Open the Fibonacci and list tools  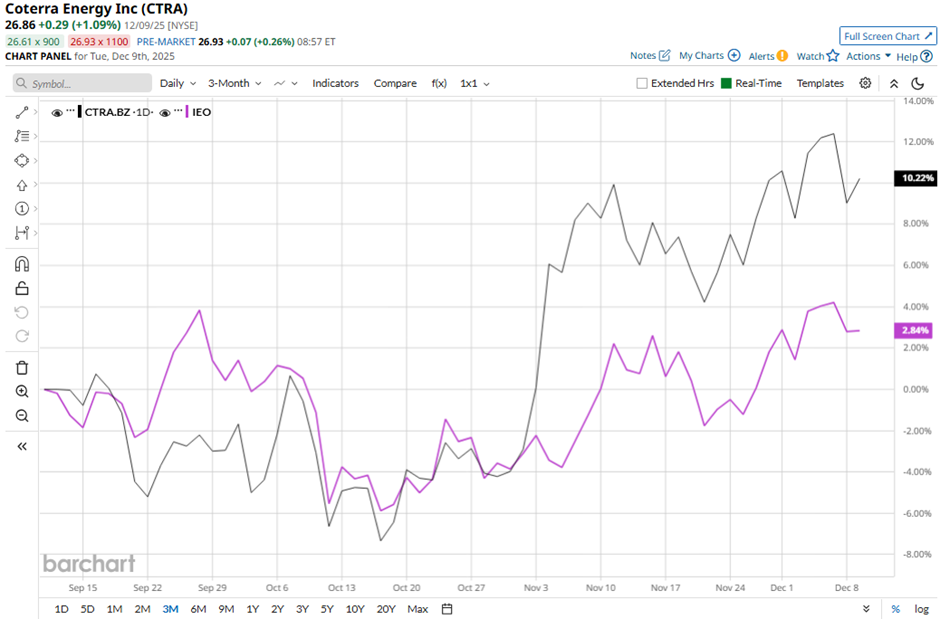click(22, 136)
